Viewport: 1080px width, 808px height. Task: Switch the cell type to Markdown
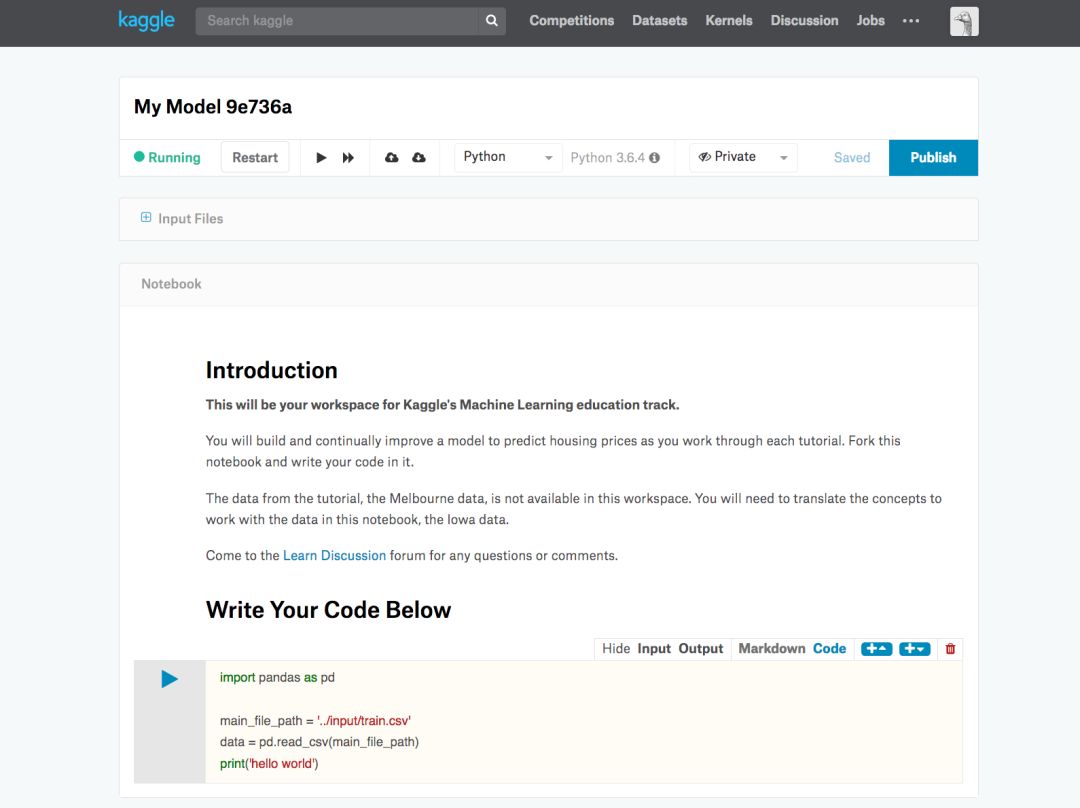(x=771, y=649)
